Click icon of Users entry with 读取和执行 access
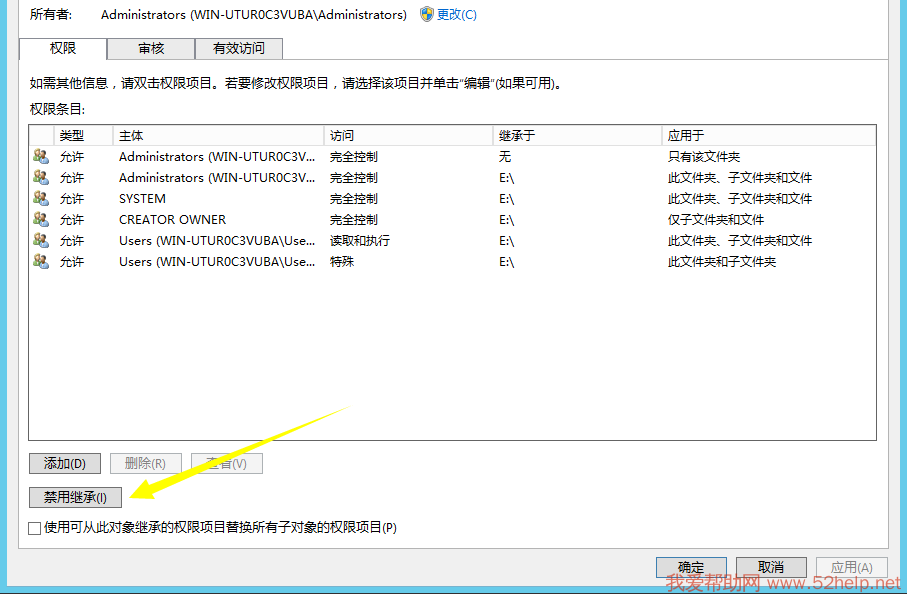Image resolution: width=907 pixels, height=594 pixels. pyautogui.click(x=40, y=240)
